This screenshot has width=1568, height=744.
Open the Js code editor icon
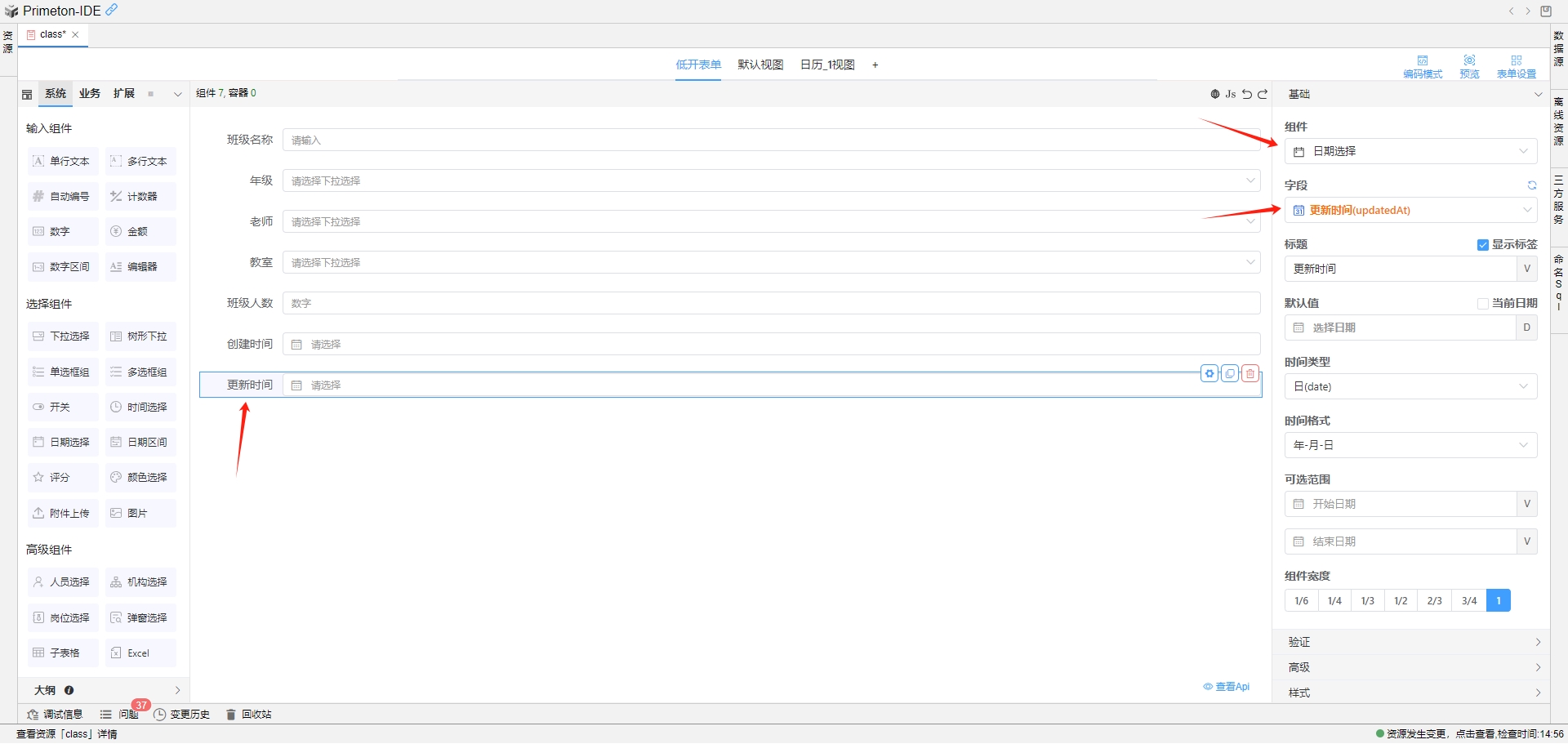click(1230, 93)
